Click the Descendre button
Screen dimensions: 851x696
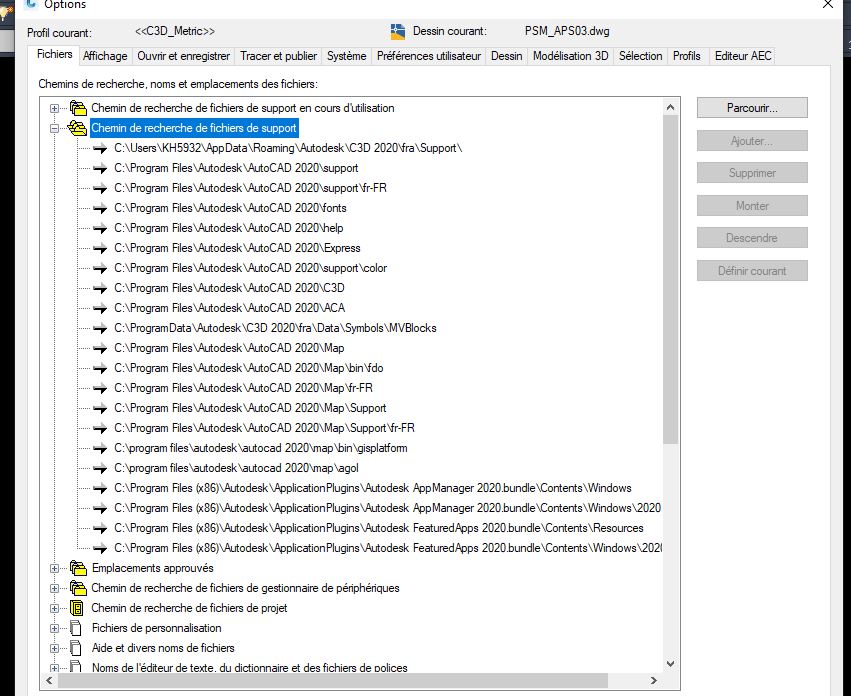coord(752,238)
